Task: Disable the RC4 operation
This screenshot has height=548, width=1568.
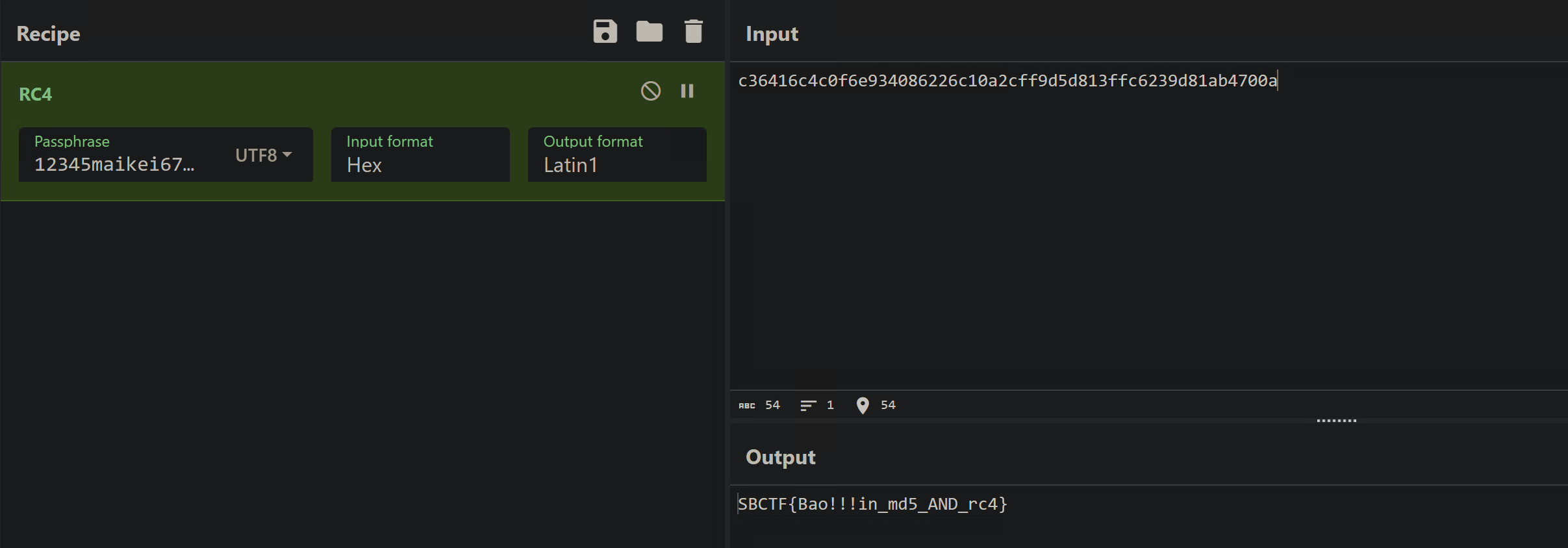Action: (651, 91)
